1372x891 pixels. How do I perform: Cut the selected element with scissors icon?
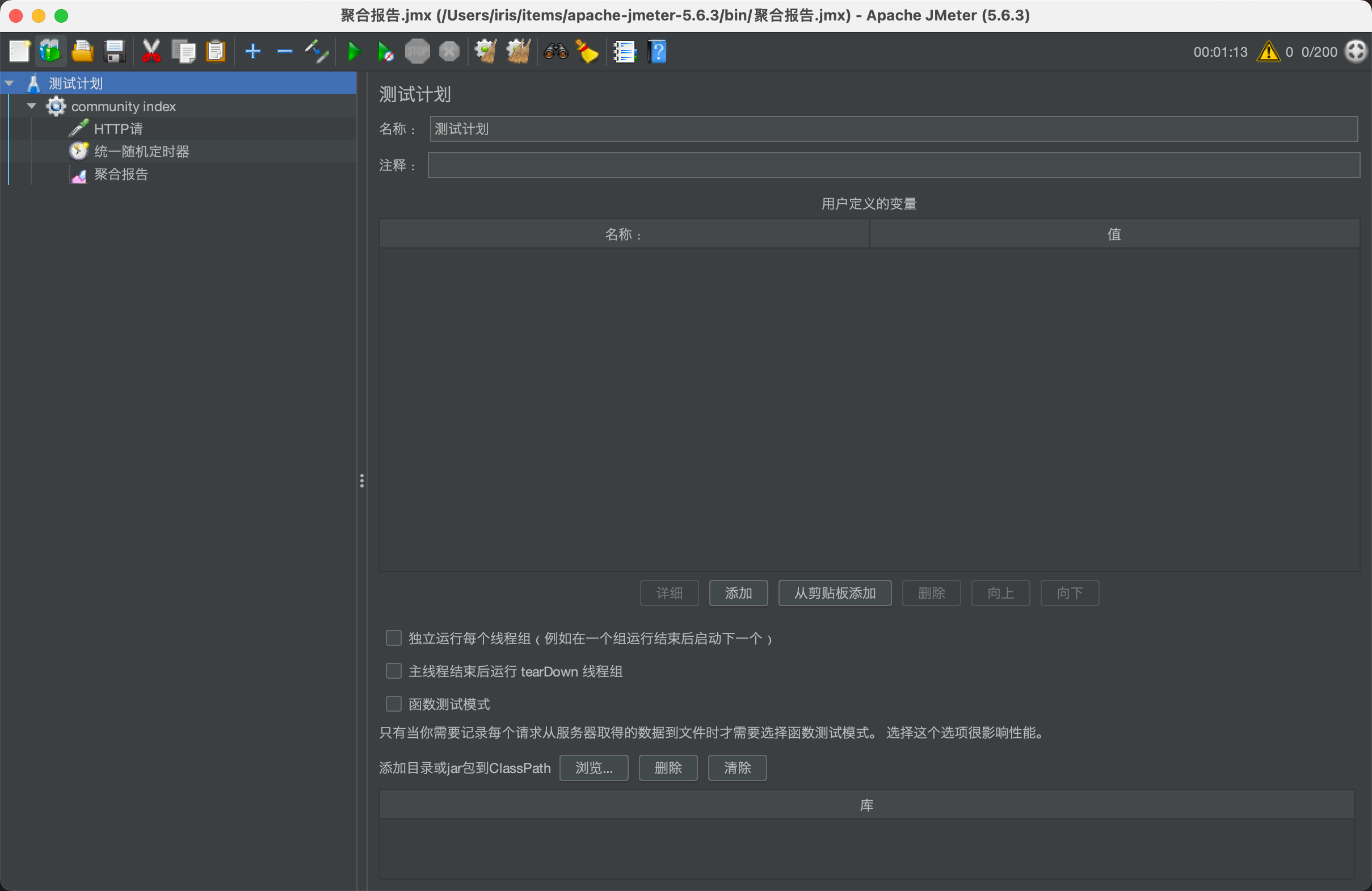click(151, 51)
